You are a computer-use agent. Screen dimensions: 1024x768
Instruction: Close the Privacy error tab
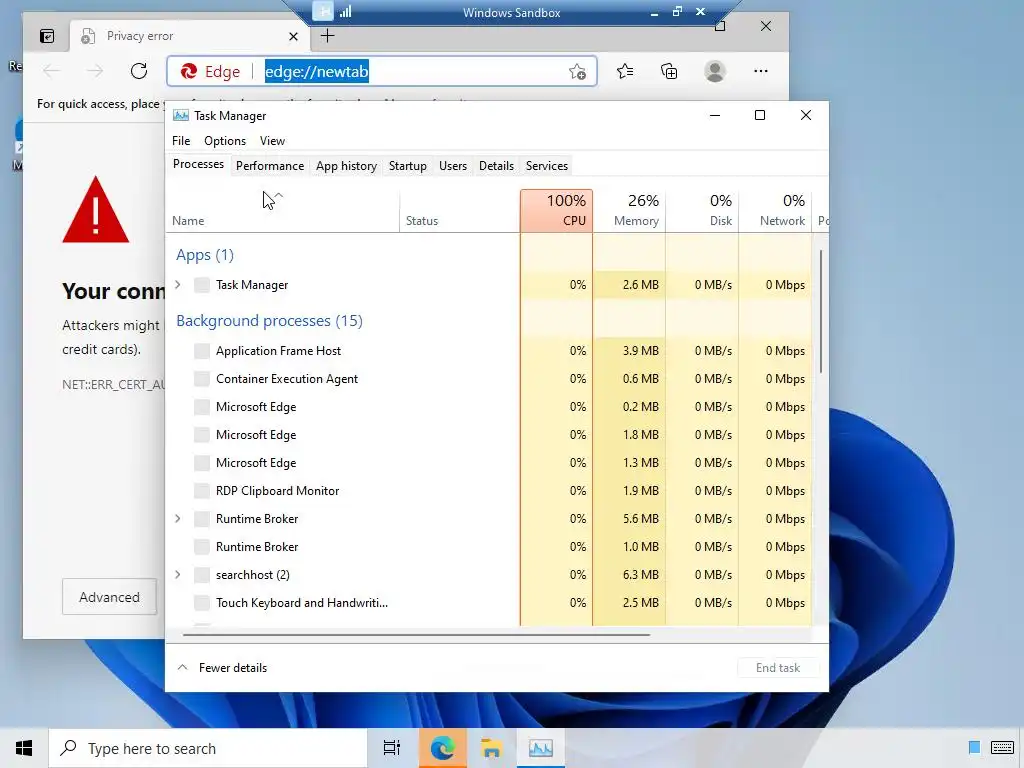[293, 37]
